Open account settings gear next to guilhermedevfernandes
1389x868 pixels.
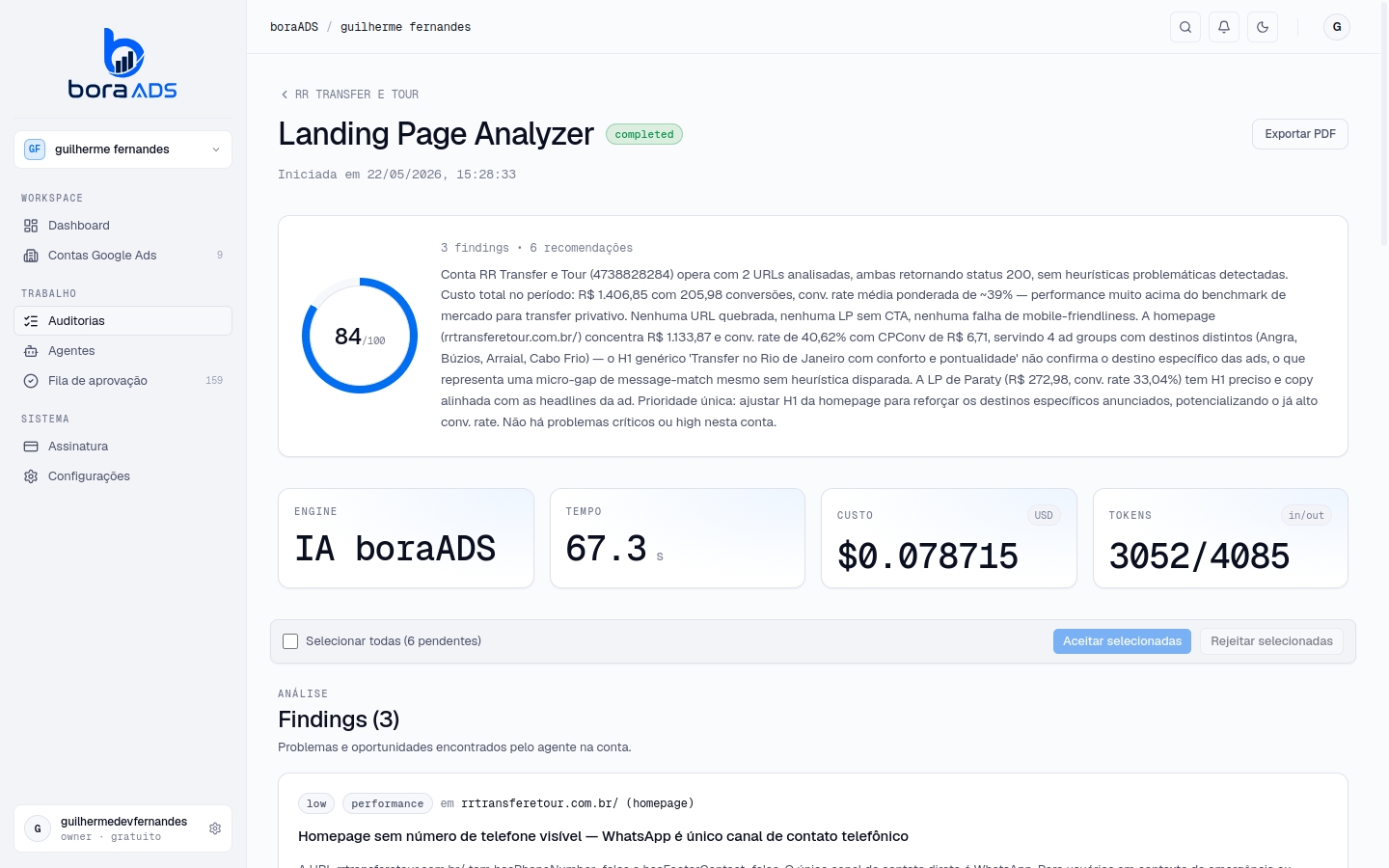(x=215, y=828)
